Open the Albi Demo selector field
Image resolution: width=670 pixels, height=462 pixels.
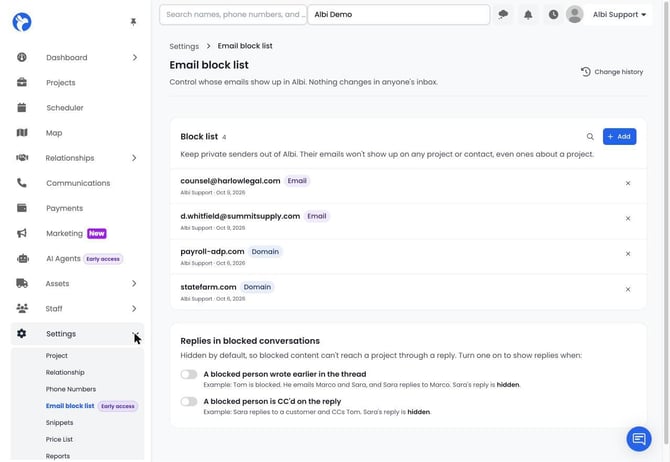pos(399,15)
